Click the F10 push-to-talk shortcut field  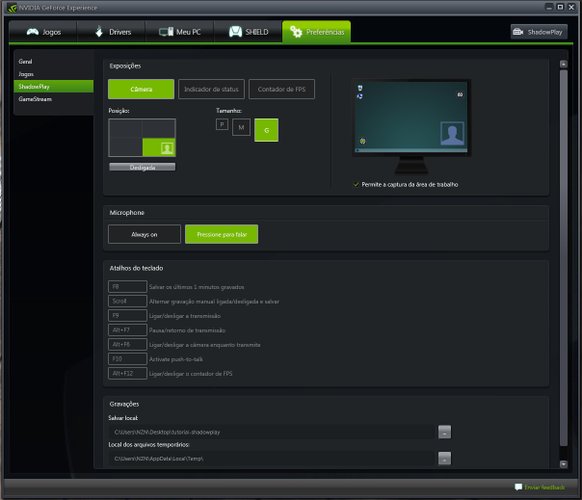tap(127, 359)
